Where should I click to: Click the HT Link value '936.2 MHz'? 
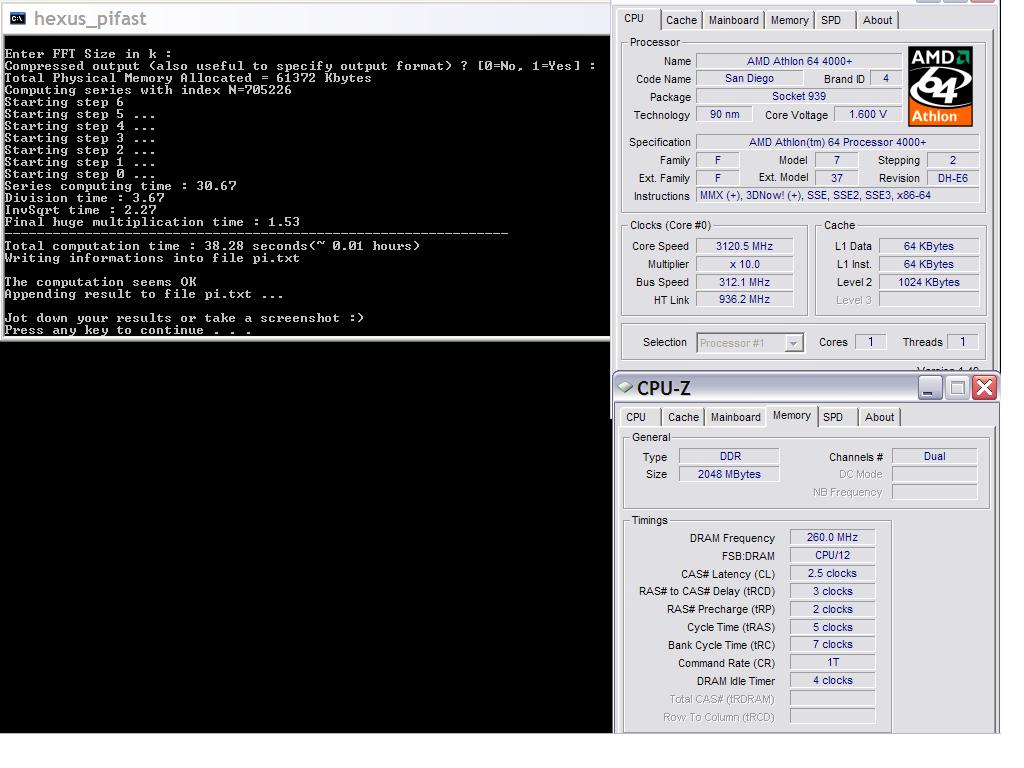click(x=744, y=299)
